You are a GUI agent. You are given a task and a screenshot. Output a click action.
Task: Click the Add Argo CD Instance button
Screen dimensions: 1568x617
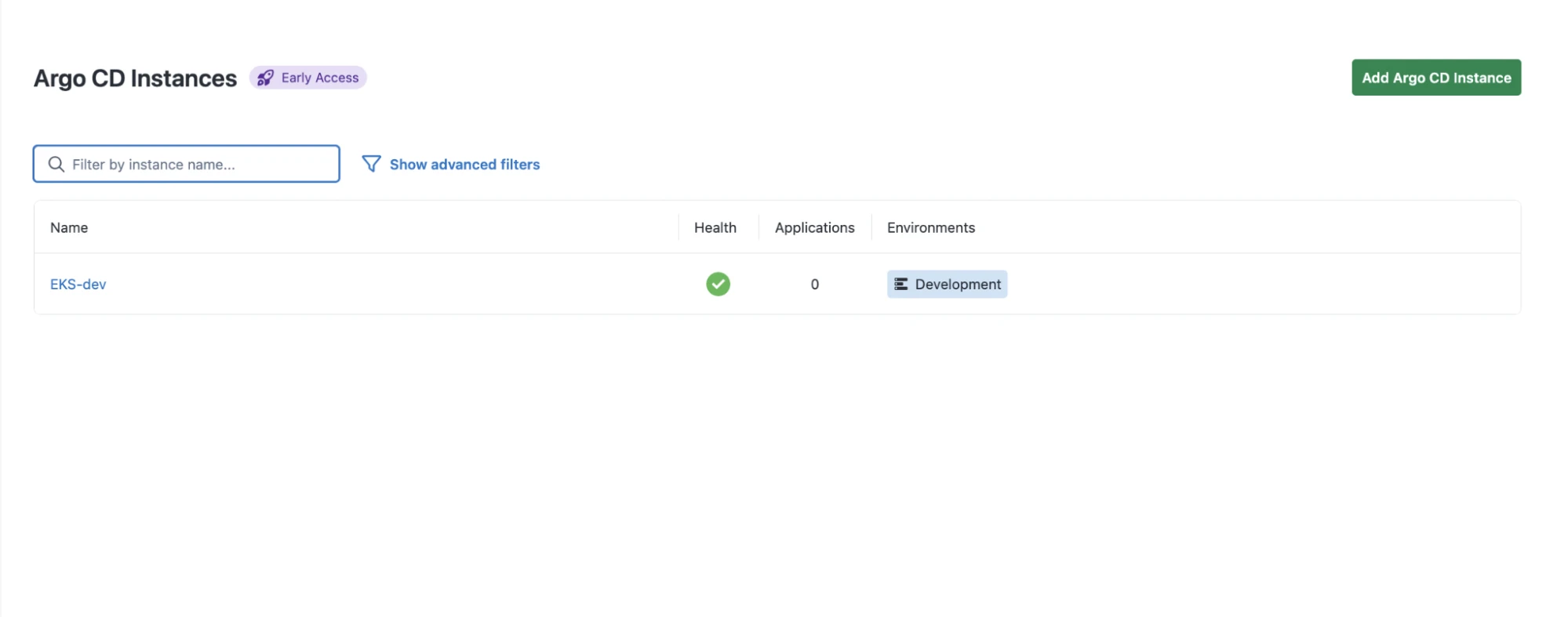click(1435, 78)
